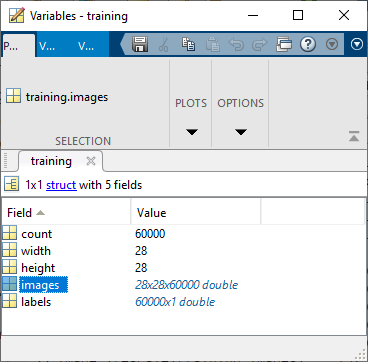Click the Paste clipboard icon
The width and height of the screenshot is (368, 362).
tap(212, 44)
